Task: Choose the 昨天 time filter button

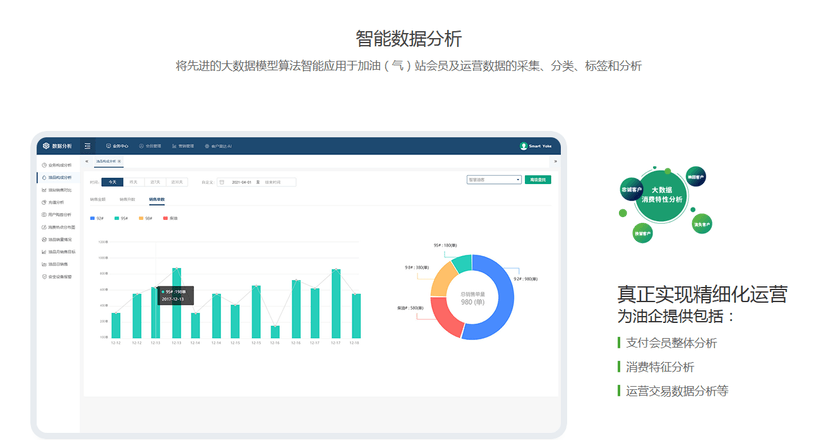Action: (x=134, y=182)
